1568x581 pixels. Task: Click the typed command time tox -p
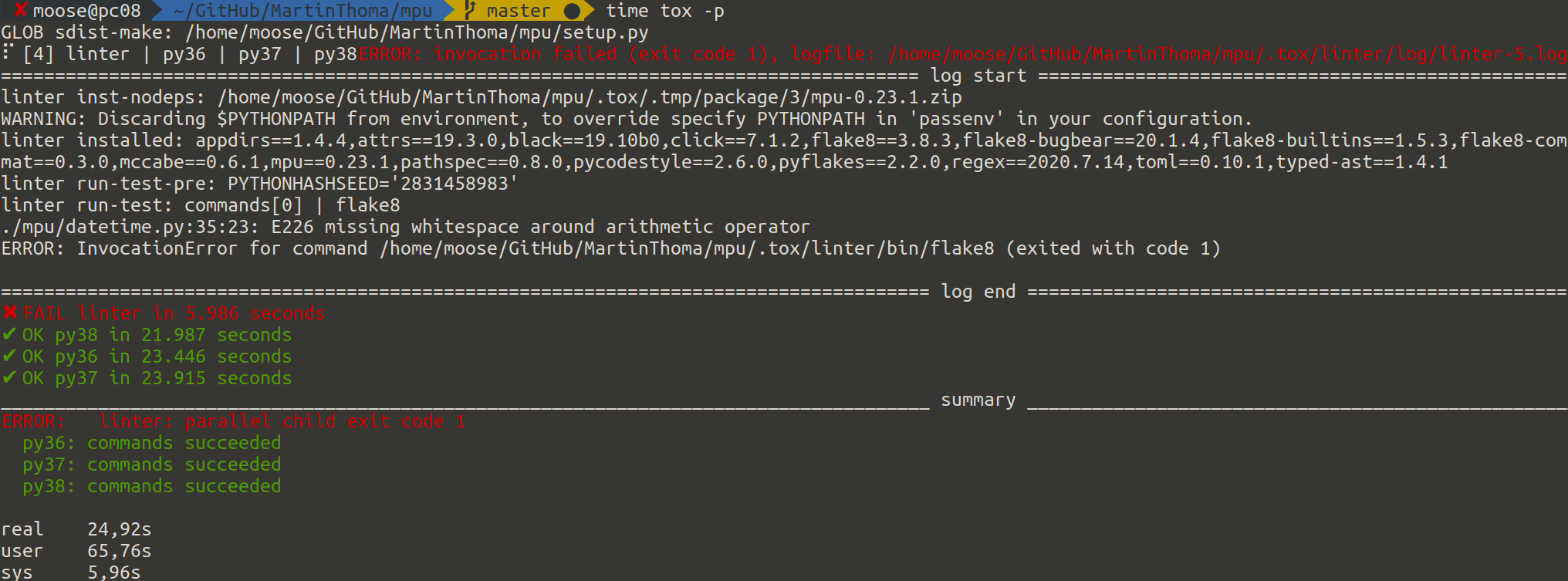(665, 11)
